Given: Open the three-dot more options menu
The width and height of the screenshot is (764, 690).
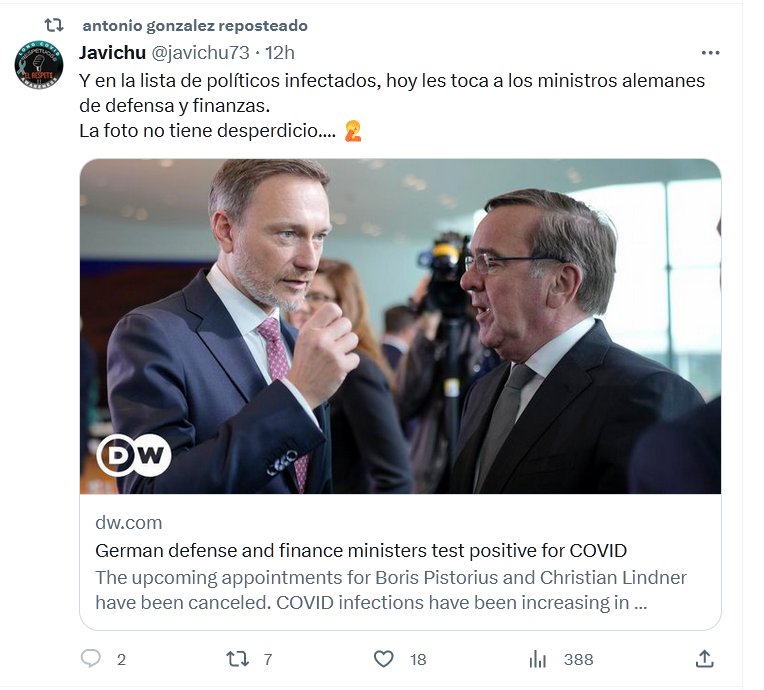Looking at the screenshot, I should pos(710,53).
